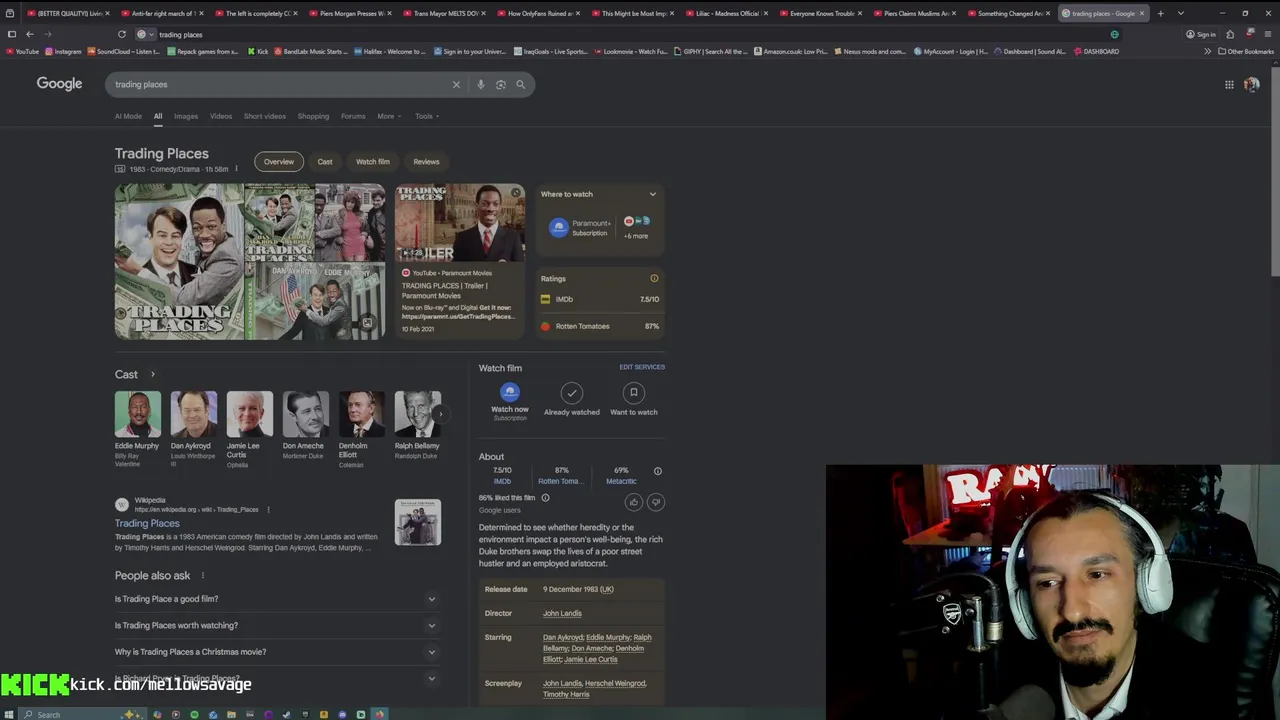Open John Landis director link

click(x=562, y=613)
